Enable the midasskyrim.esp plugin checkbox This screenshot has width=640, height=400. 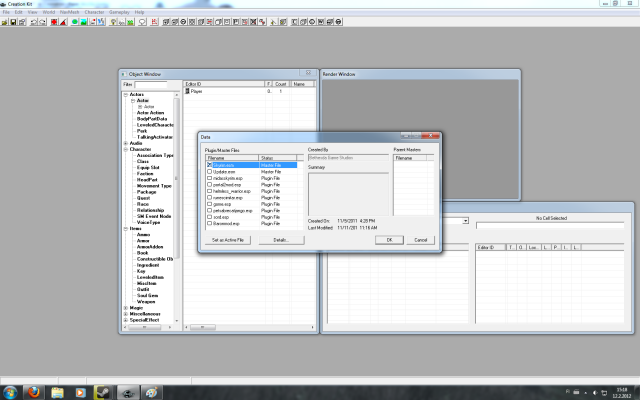tap(209, 178)
